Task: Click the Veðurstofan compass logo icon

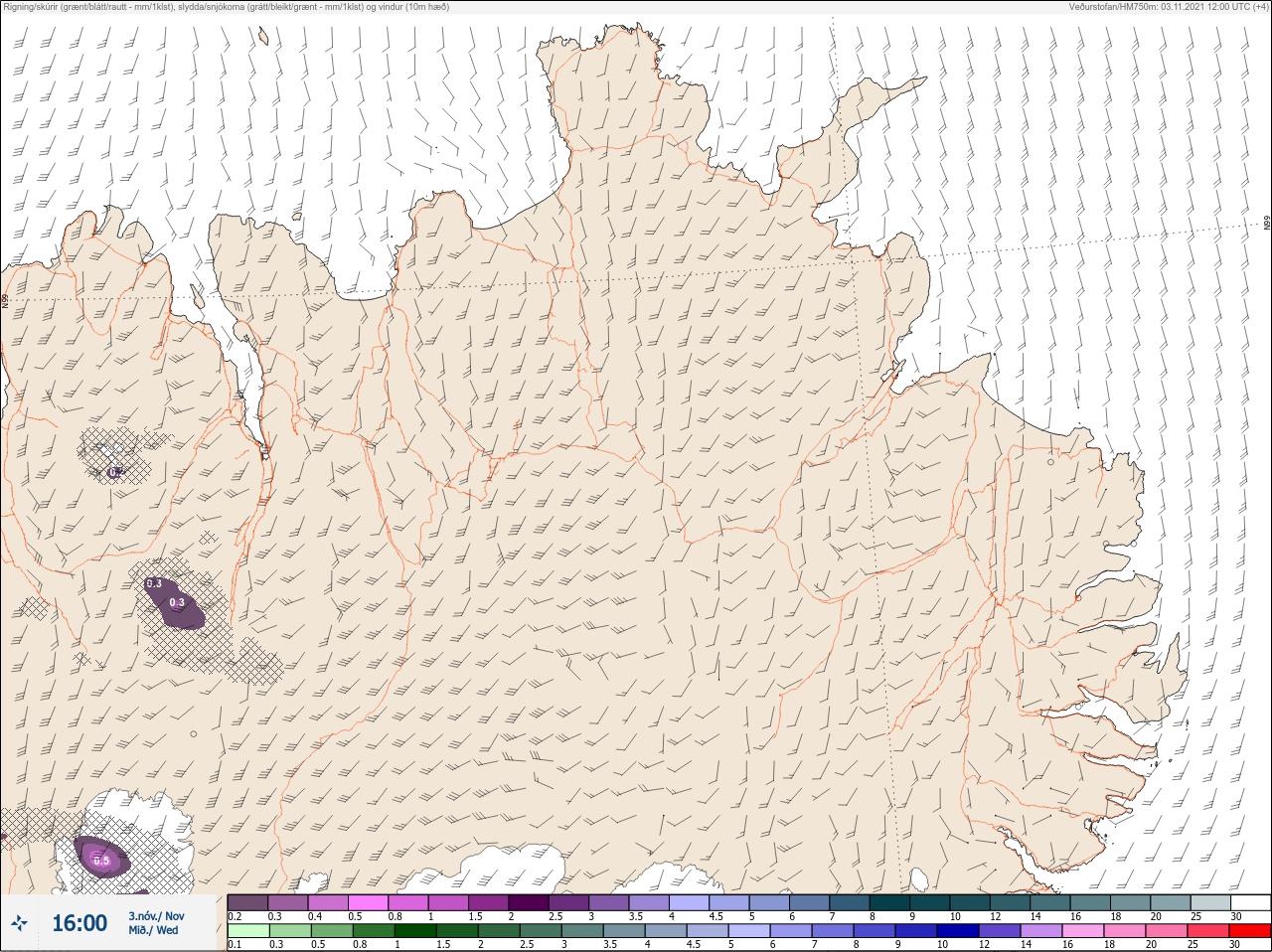Action: (x=19, y=924)
